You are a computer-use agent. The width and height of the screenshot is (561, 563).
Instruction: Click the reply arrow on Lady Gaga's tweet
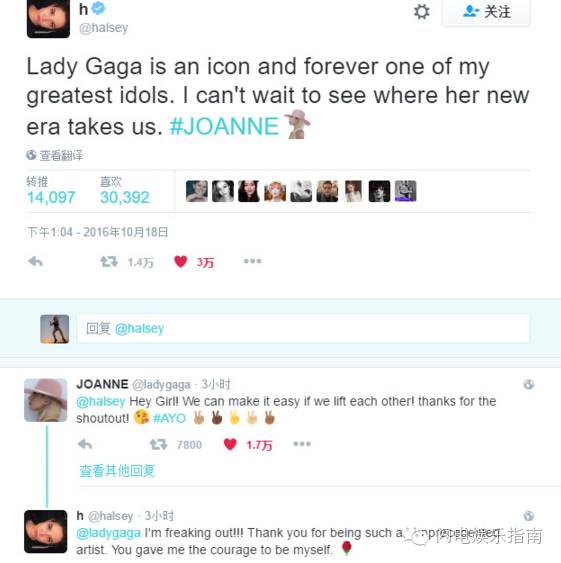pos(85,444)
